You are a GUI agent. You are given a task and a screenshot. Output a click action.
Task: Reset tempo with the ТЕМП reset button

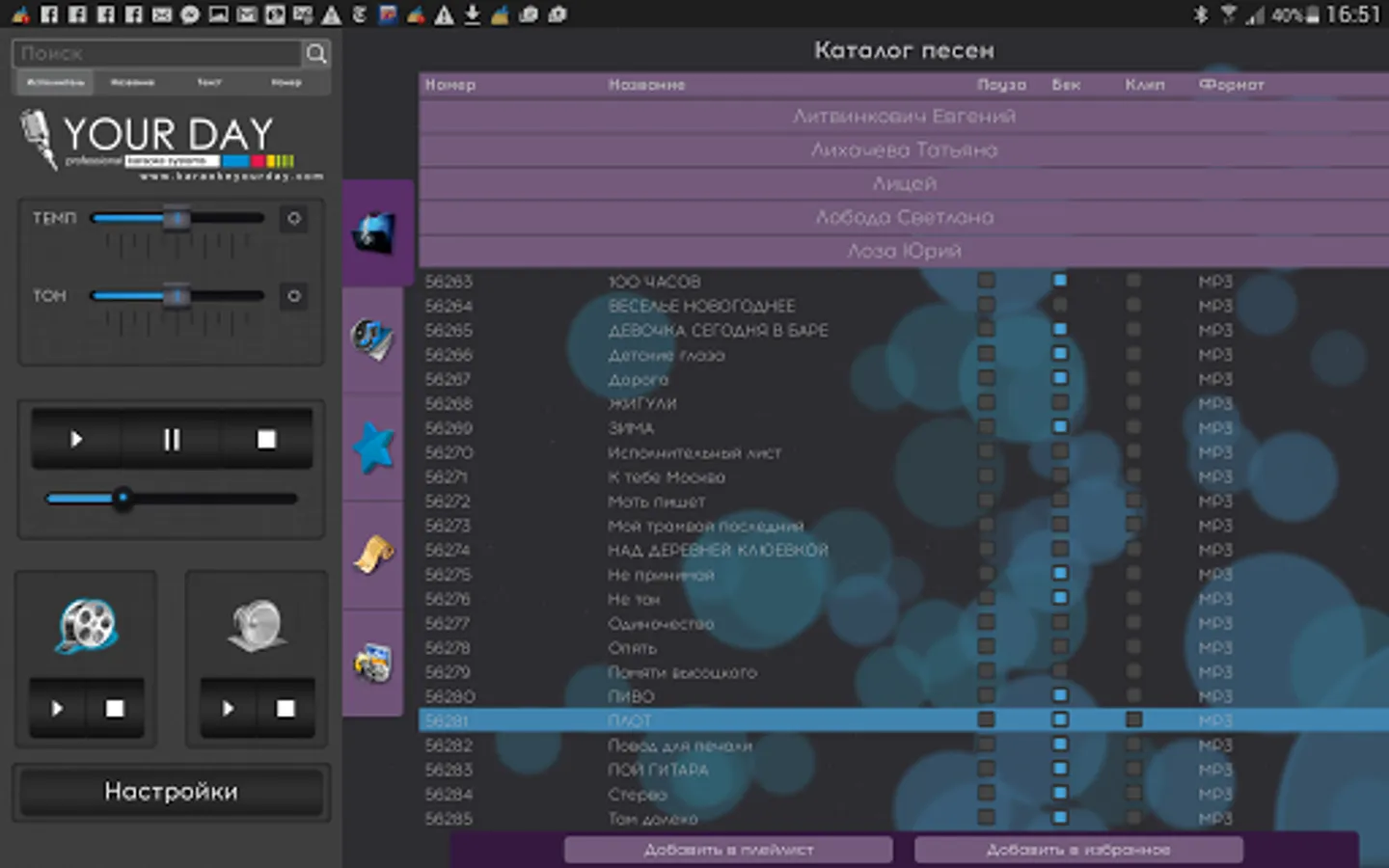click(294, 219)
